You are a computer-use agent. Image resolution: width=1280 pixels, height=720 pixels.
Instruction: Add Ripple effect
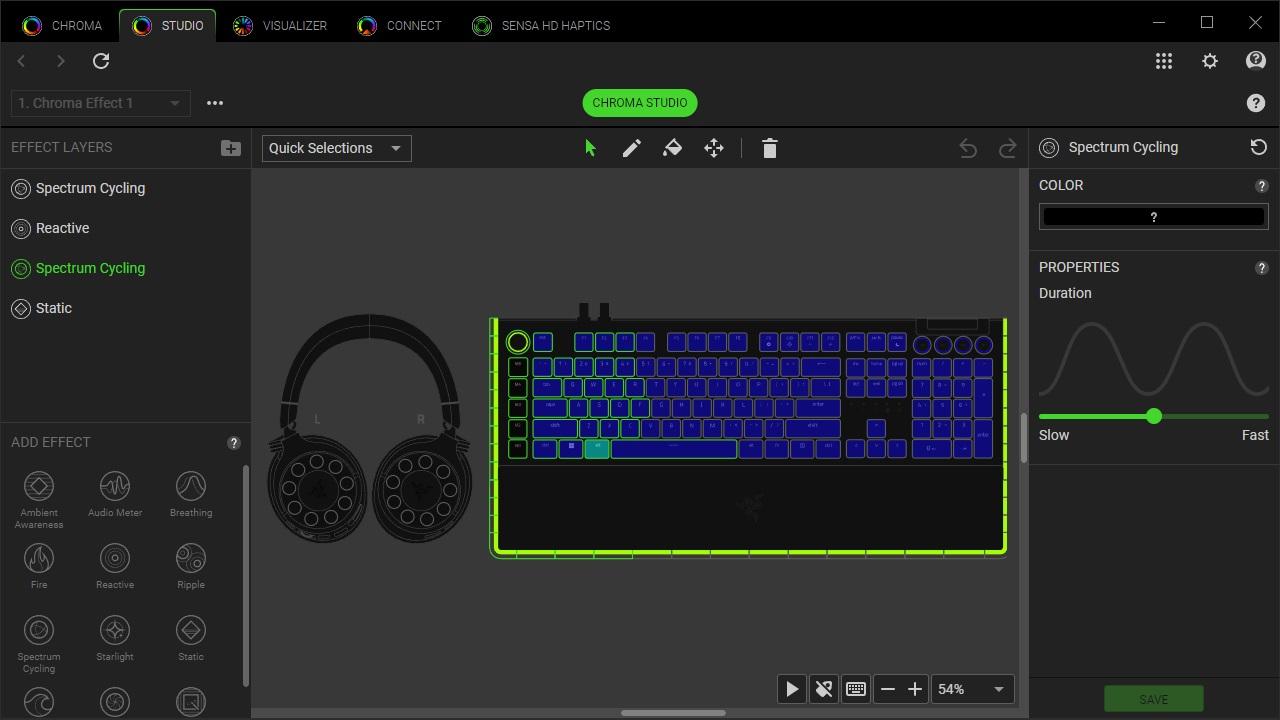click(191, 566)
